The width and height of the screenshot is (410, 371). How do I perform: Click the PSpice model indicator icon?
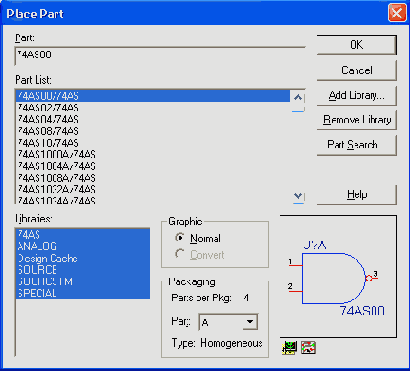coord(289,348)
